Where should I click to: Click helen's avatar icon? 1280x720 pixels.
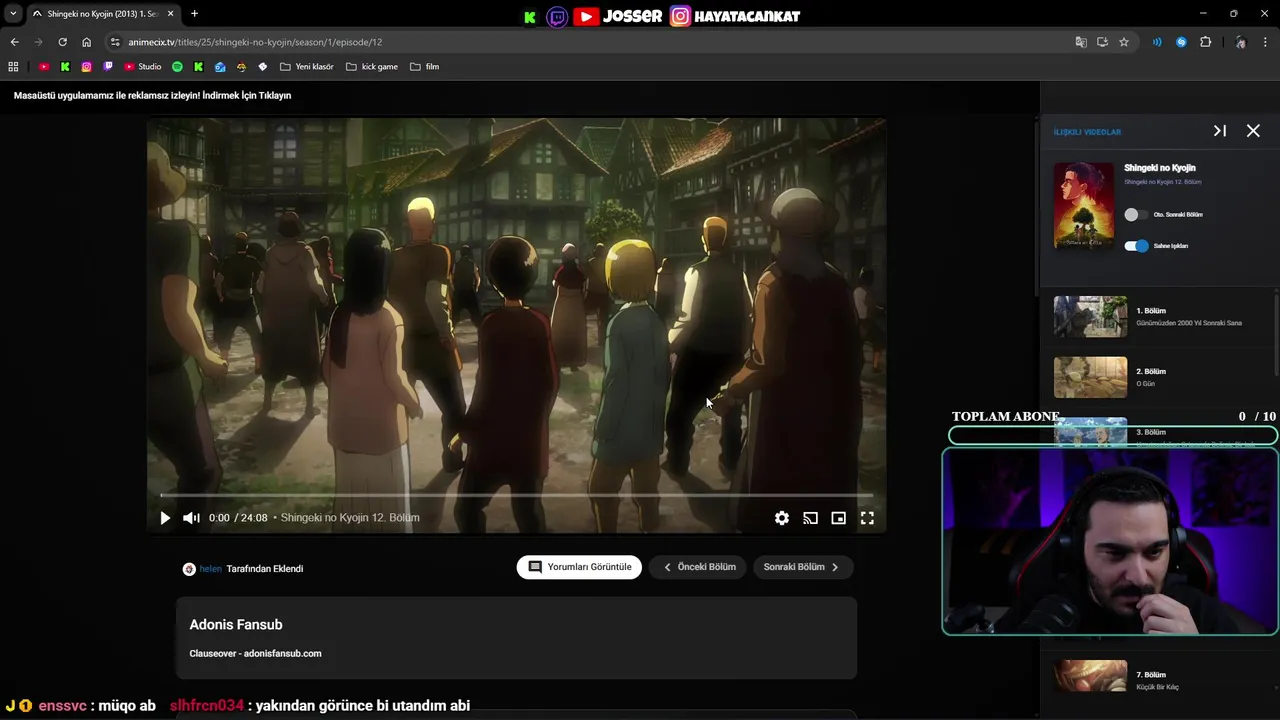click(189, 569)
